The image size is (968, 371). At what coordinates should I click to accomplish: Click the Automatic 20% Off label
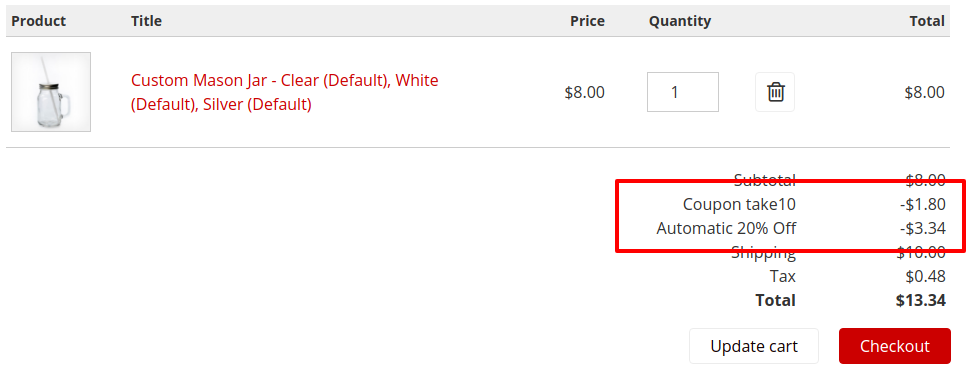(726, 228)
